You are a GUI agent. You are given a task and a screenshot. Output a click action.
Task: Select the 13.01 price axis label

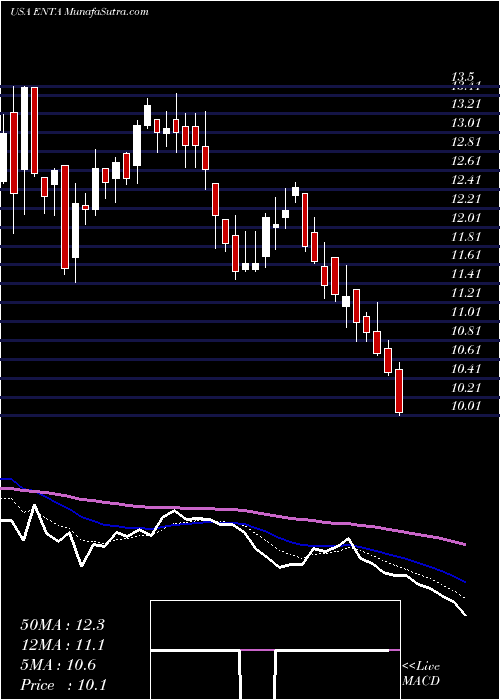pyautogui.click(x=467, y=123)
